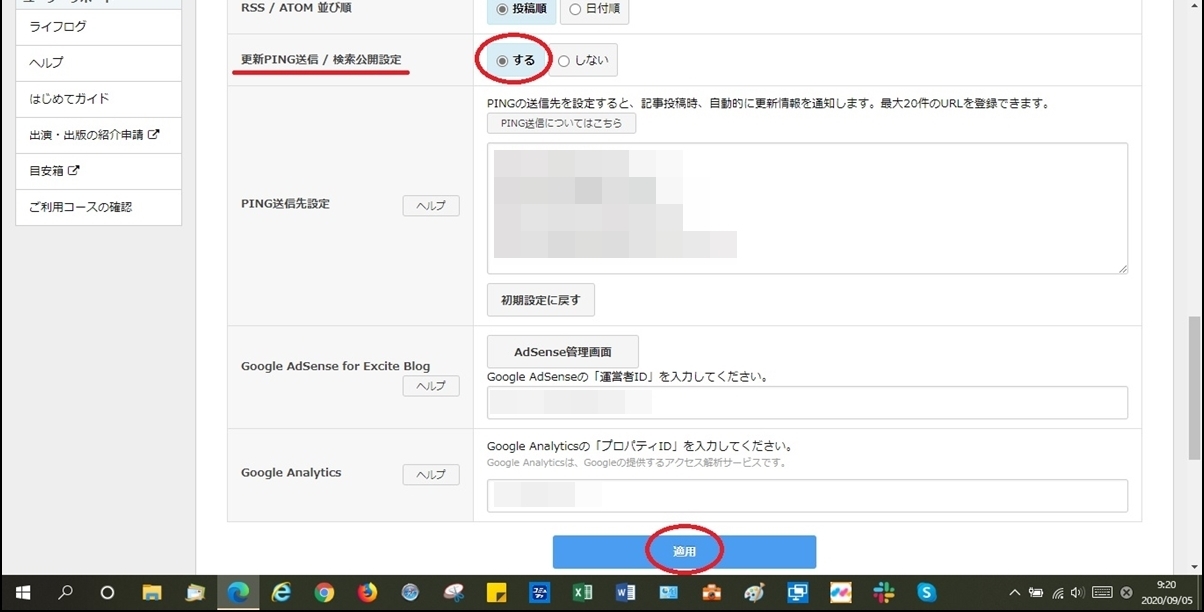Screen dimensions: 1204x612
Task: Open Word from the taskbar
Action: pyautogui.click(x=626, y=592)
